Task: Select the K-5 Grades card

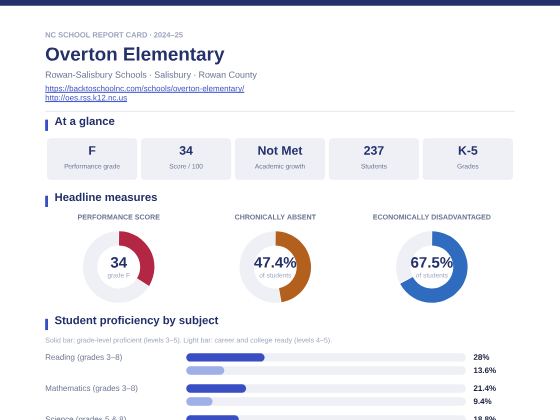Action: (x=468, y=159)
